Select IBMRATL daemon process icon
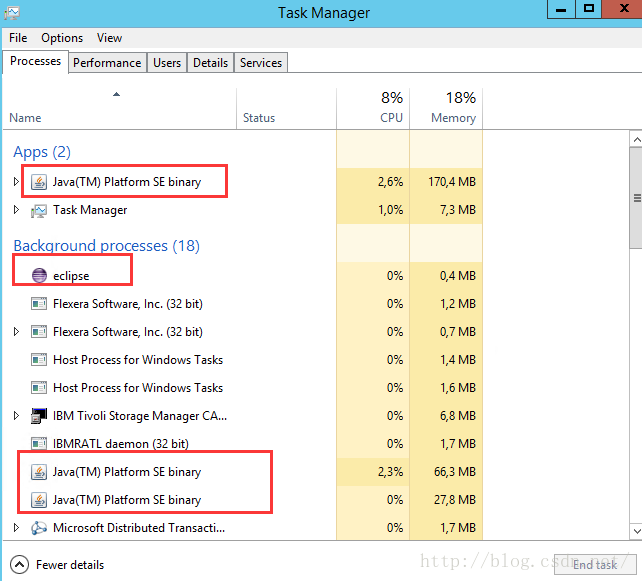The image size is (642, 581). 39,443
